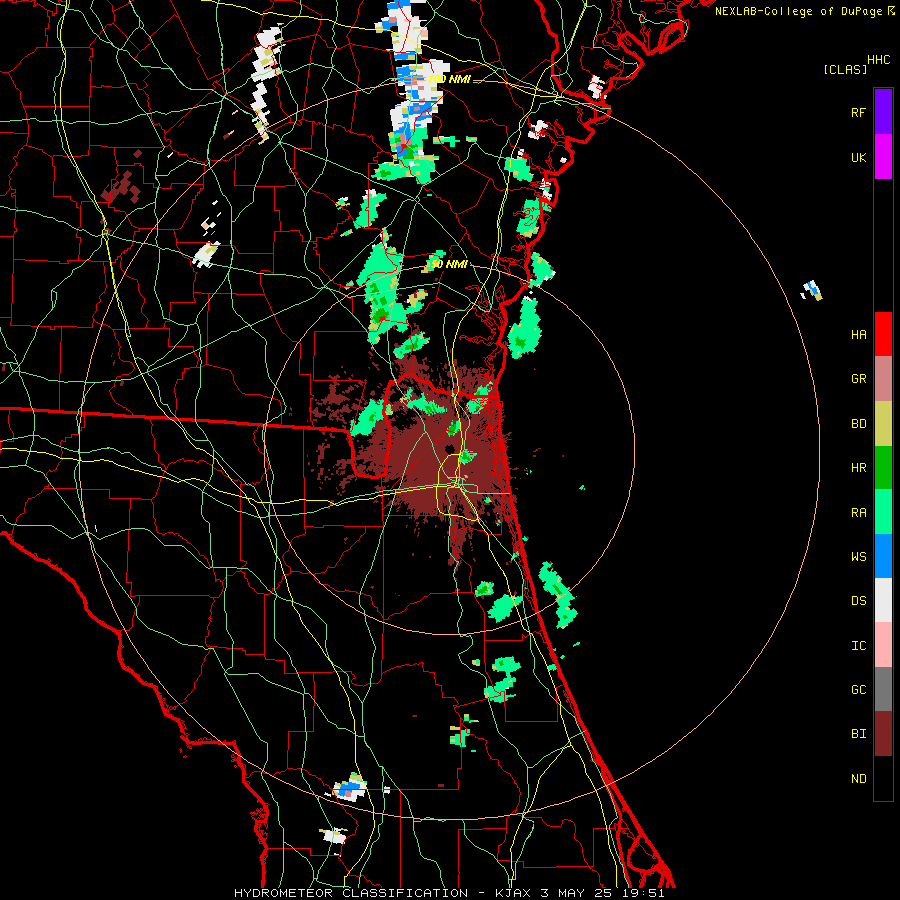Click the '50 NMI' range ring label
The width and height of the screenshot is (900, 900).
pos(449,265)
